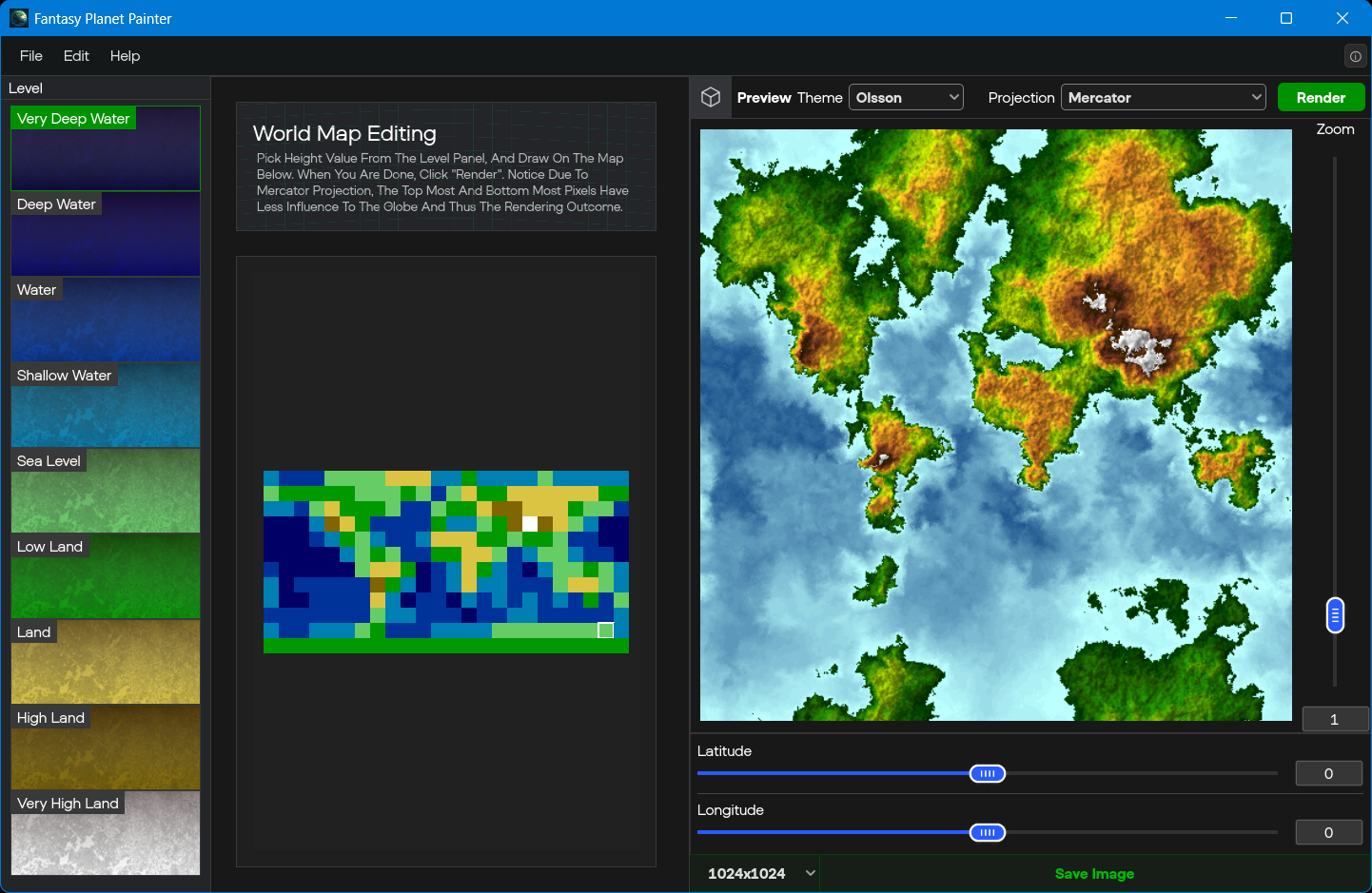
Task: Choose the Shallow Water level
Action: [106, 405]
